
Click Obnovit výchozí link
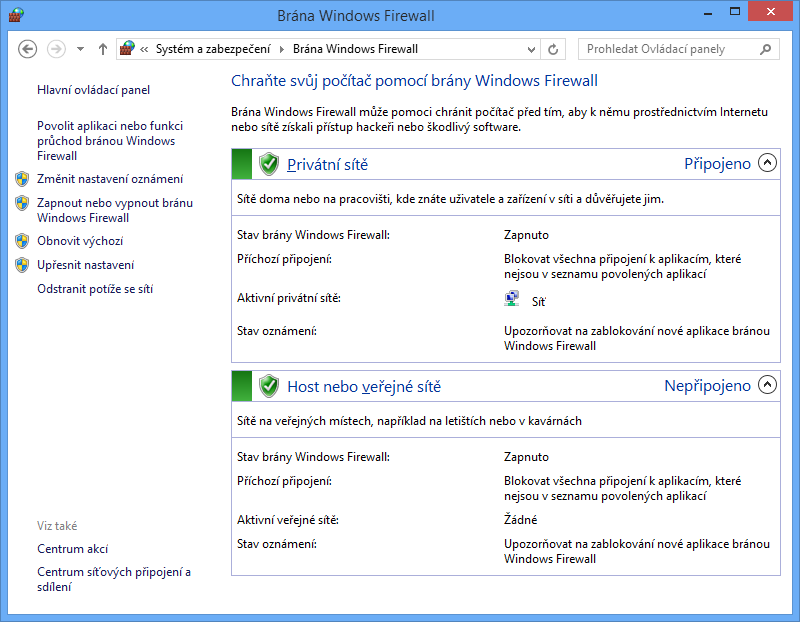80,241
